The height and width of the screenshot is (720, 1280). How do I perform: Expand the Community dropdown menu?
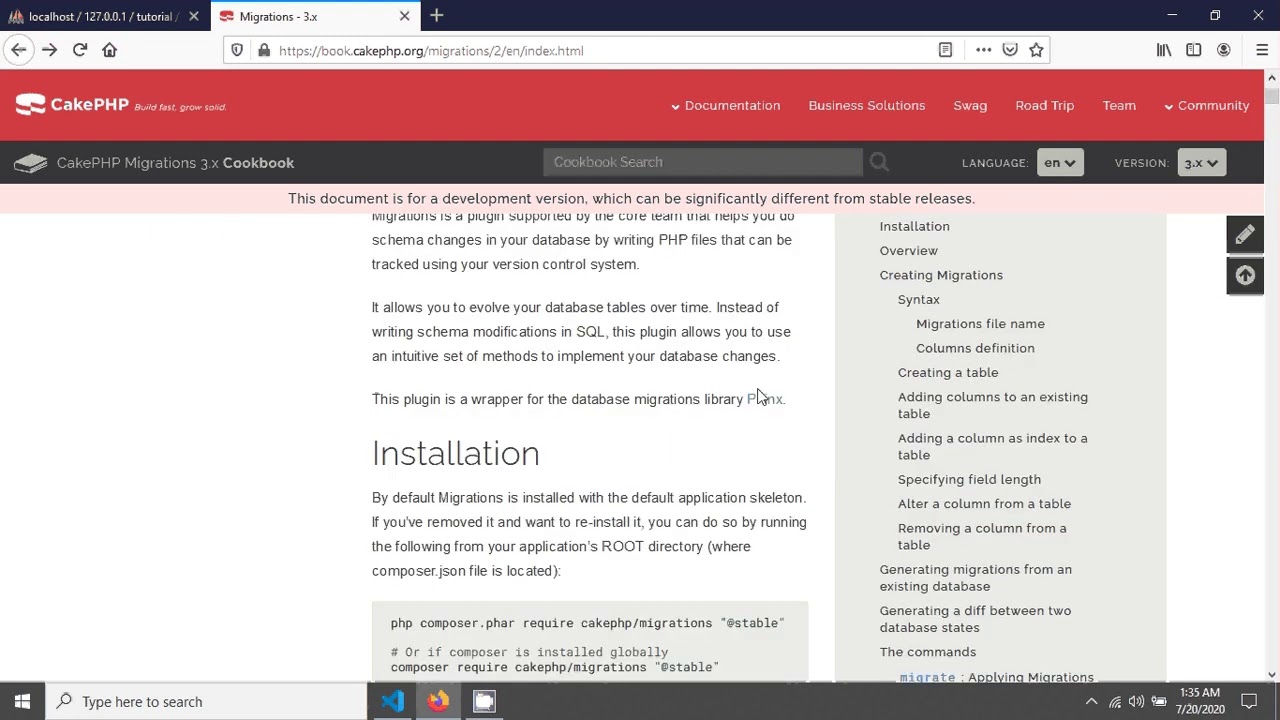(1207, 105)
